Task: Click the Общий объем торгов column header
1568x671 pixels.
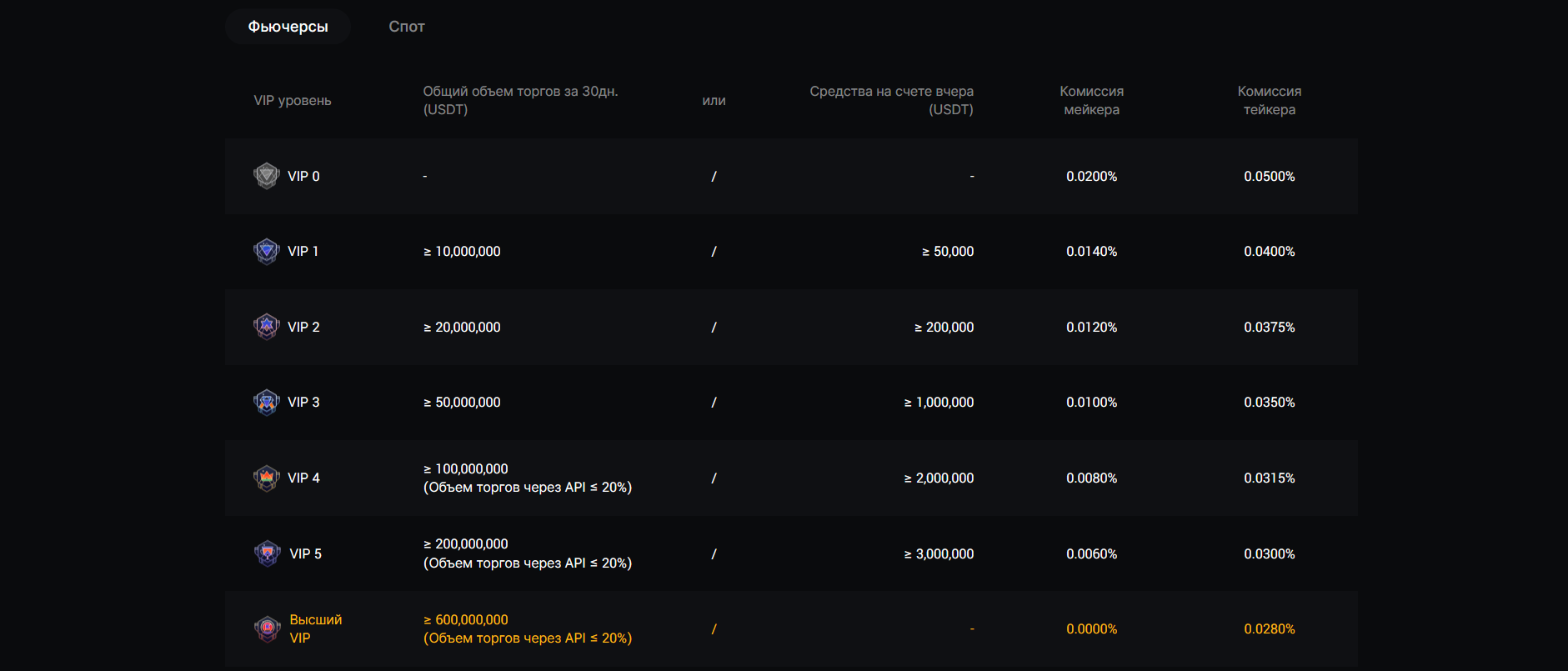Action: point(520,100)
